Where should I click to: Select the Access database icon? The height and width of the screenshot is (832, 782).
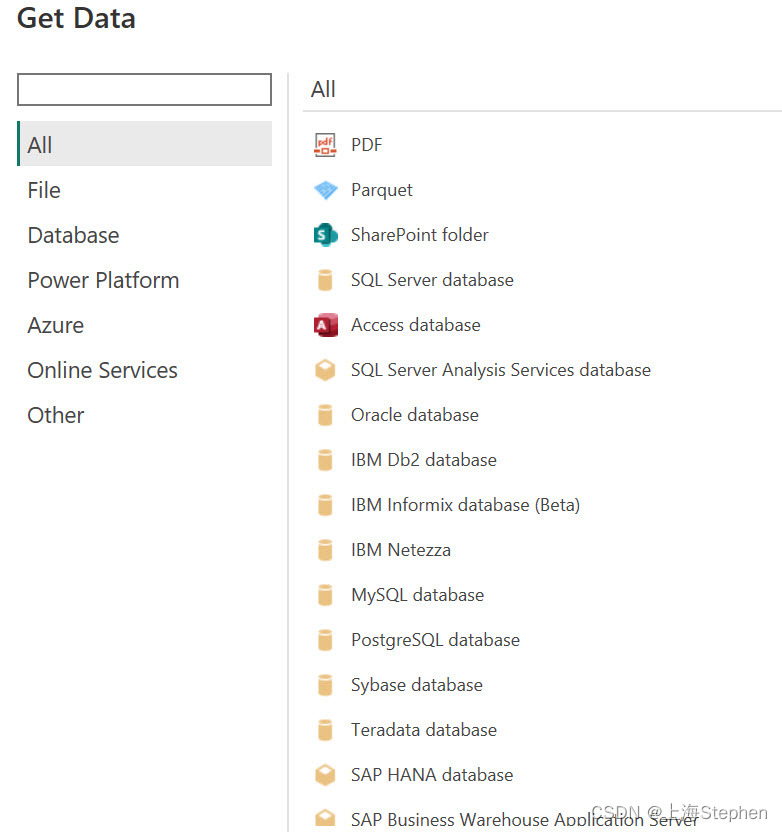pyautogui.click(x=325, y=325)
